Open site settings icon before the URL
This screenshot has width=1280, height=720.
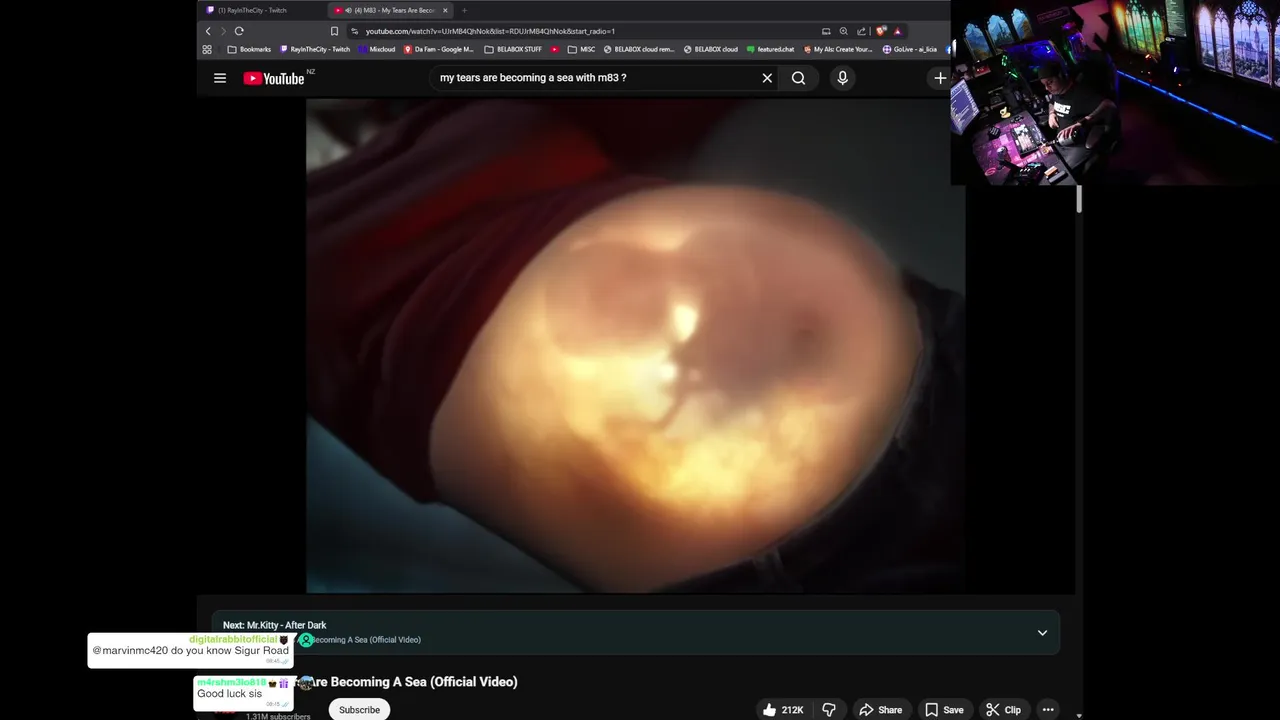tap(355, 31)
